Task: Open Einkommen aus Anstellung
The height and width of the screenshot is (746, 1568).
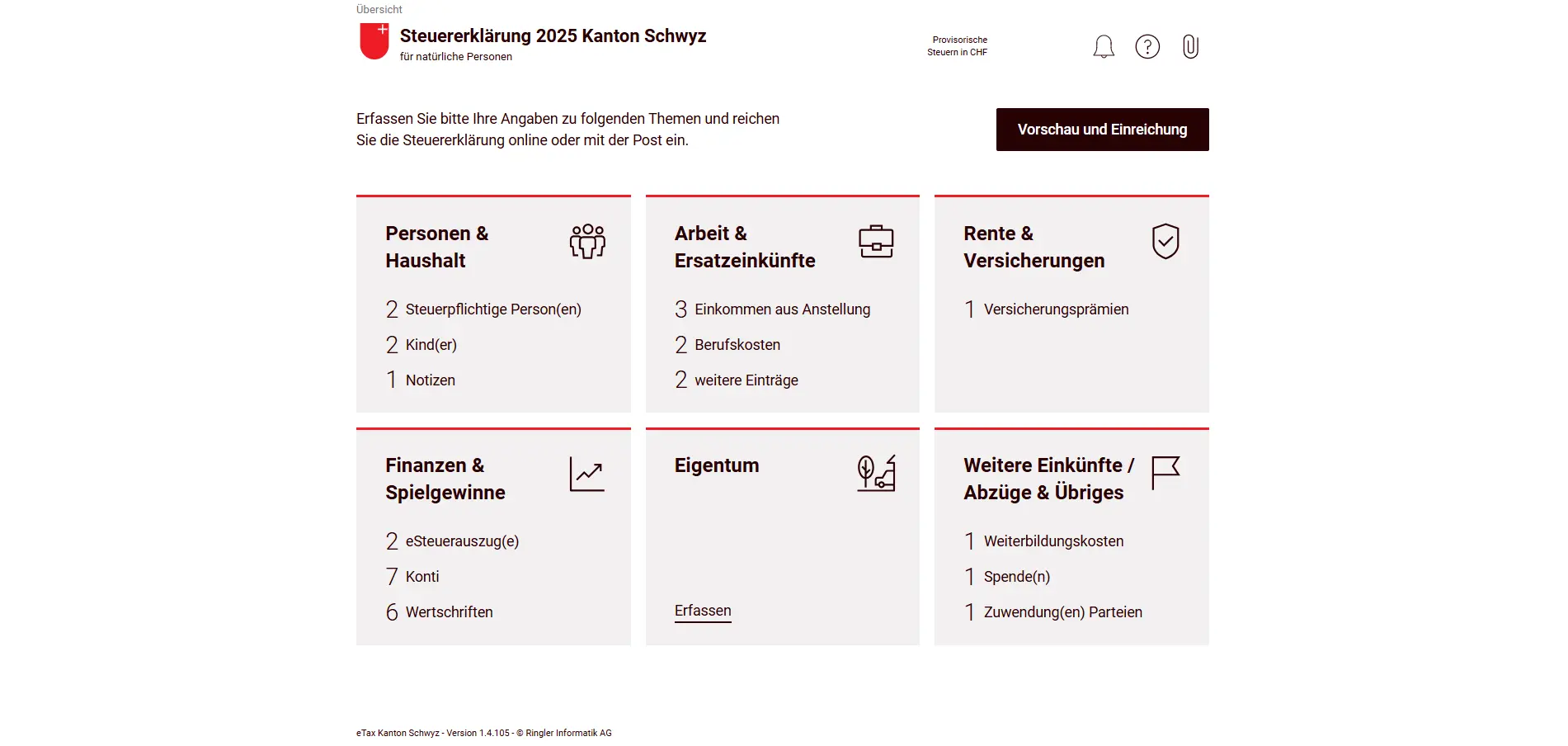Action: (781, 309)
